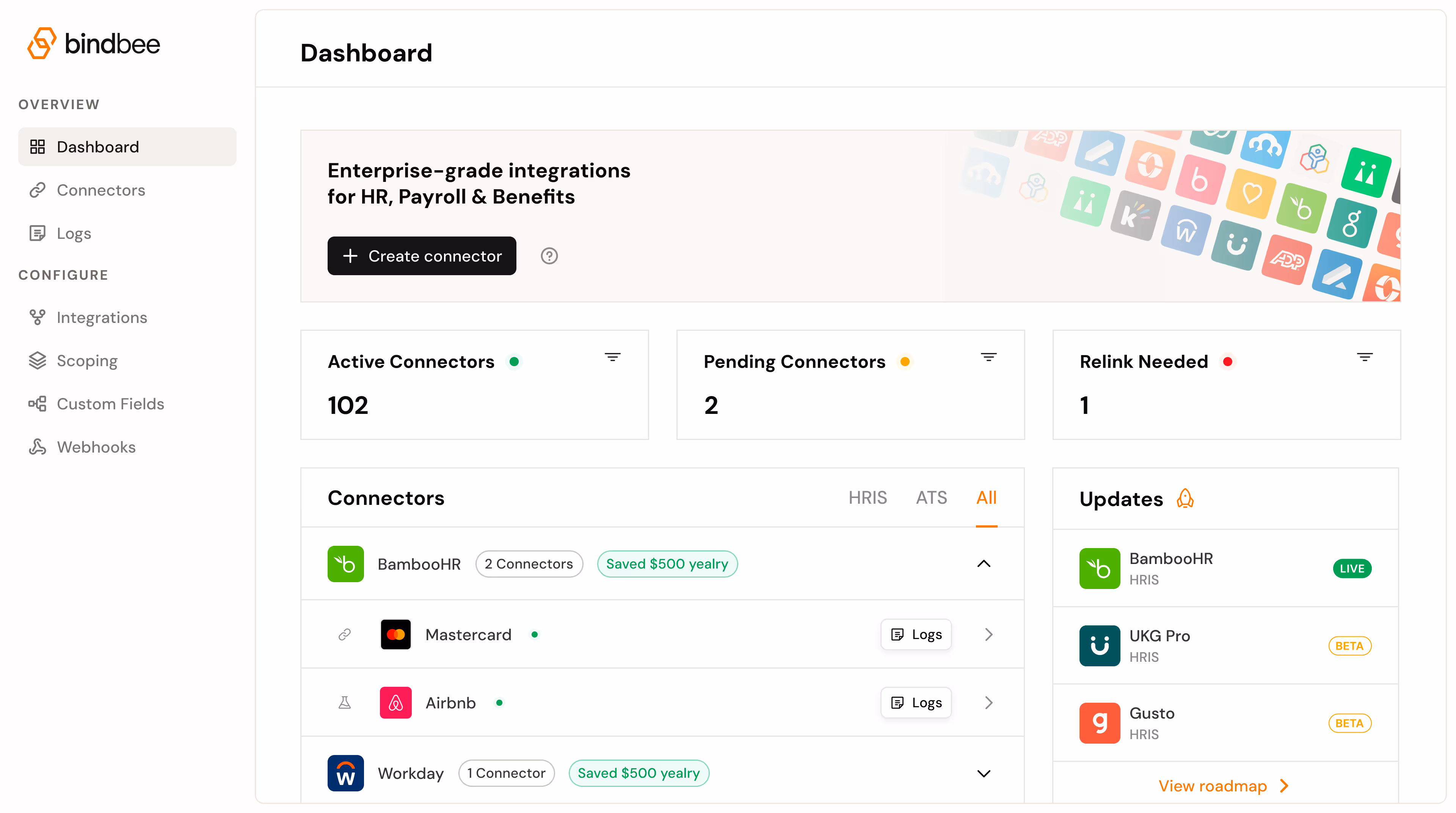This screenshot has height=813, width=1456.
Task: Click the help question mark icon
Action: pos(549,256)
